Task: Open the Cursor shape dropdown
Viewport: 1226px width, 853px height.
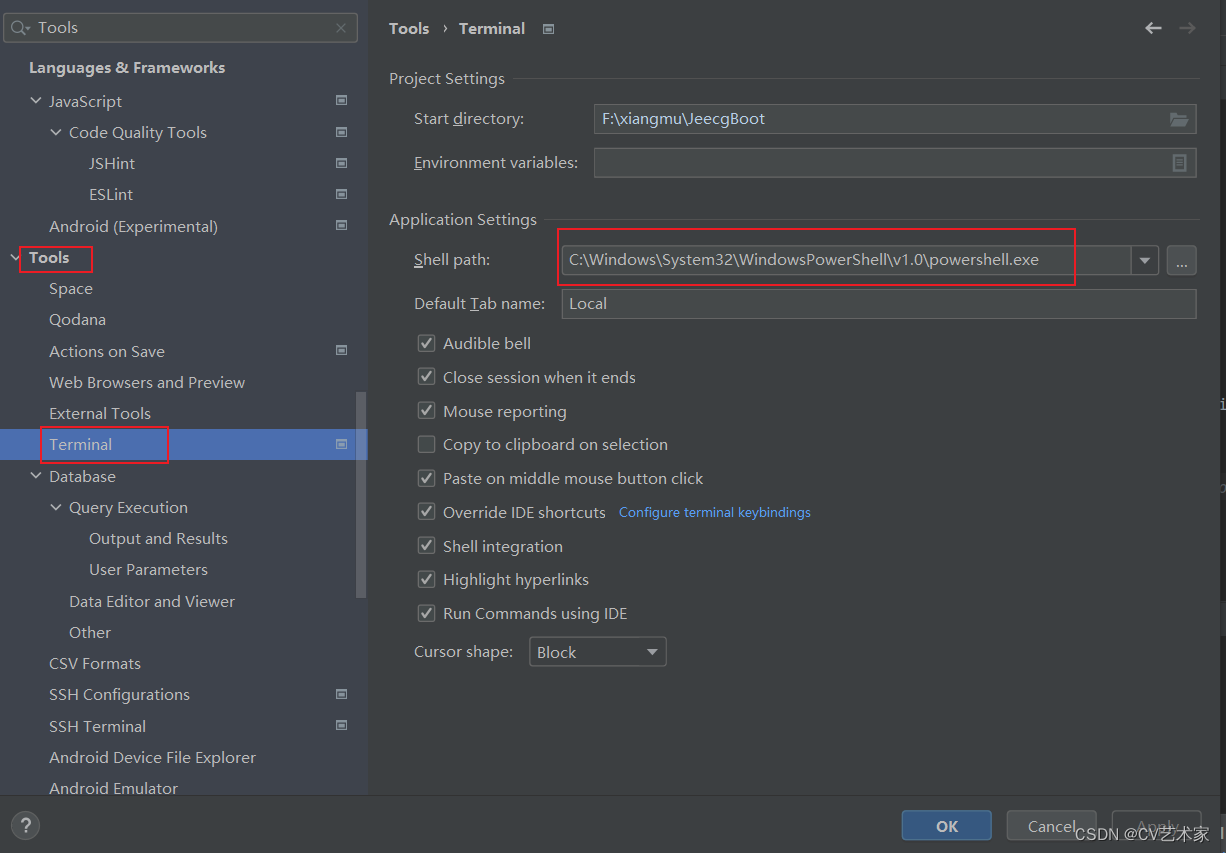Action: [x=652, y=651]
